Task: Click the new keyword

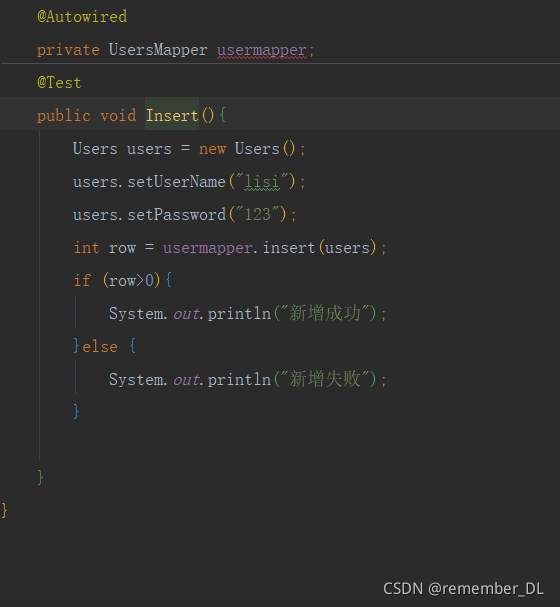Action: (212, 149)
